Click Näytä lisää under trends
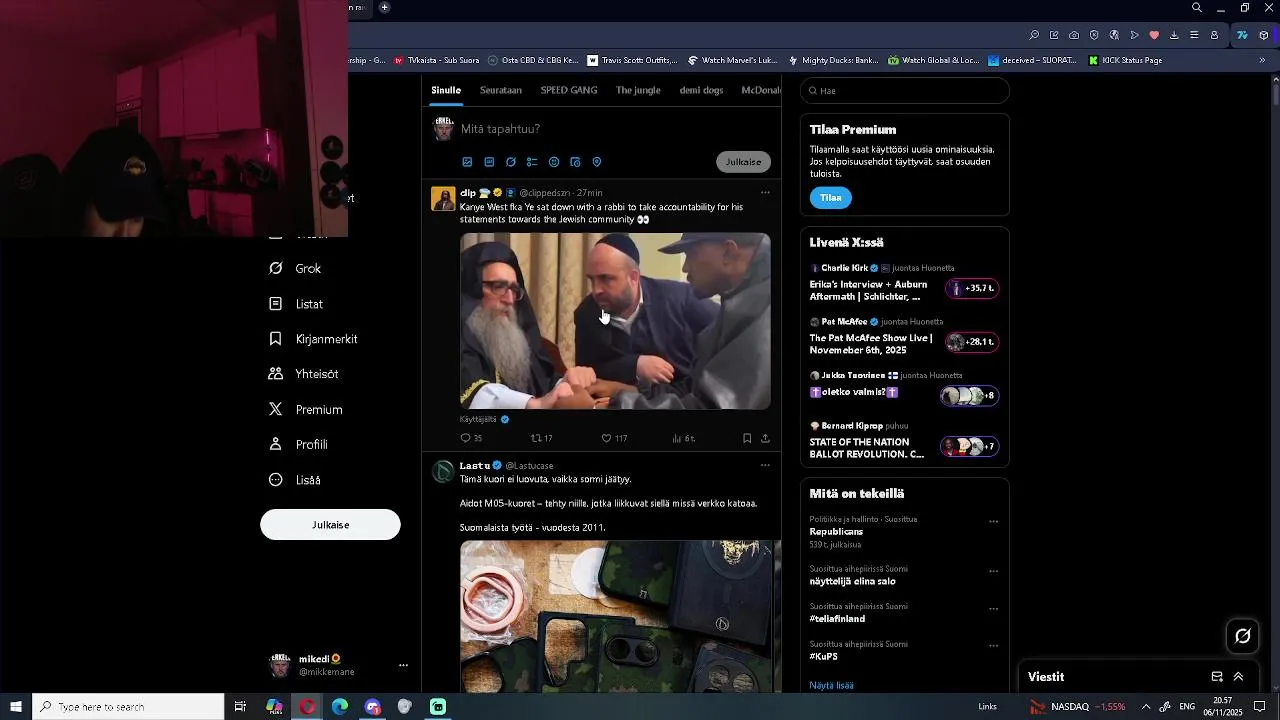 (x=831, y=686)
